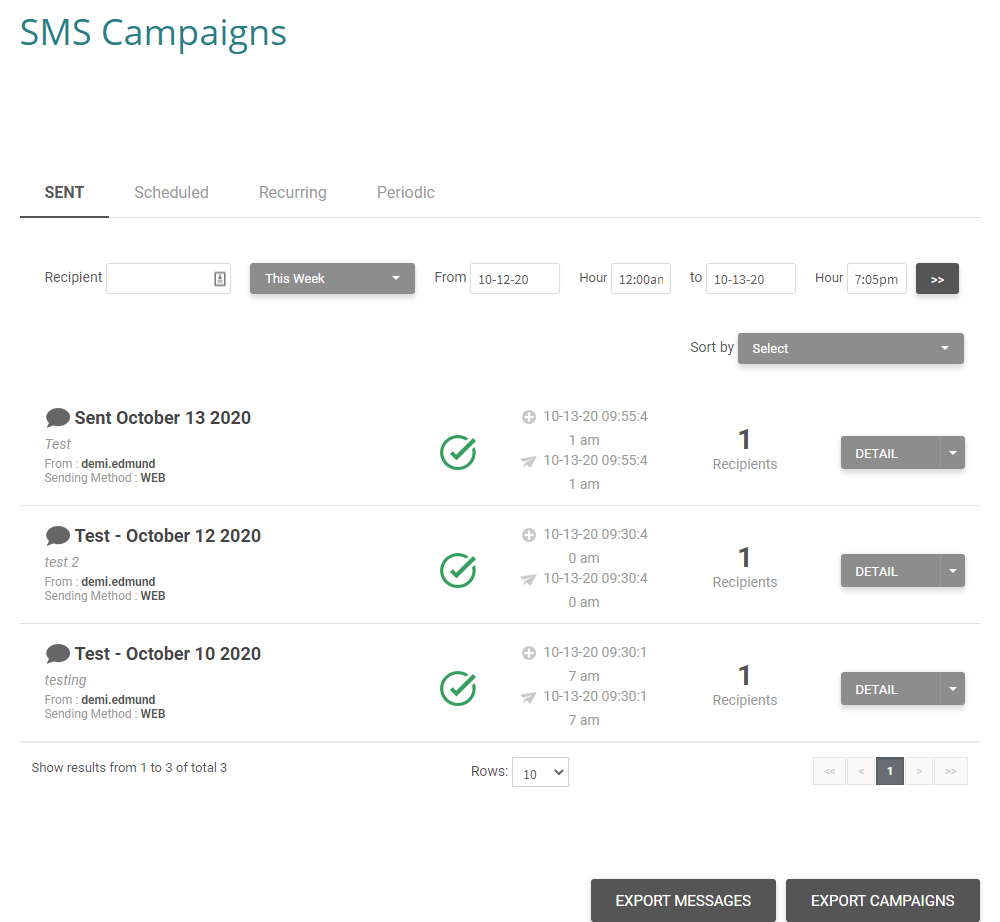This screenshot has width=1000, height=922.
Task: Go to first page of results
Action: [x=829, y=772]
